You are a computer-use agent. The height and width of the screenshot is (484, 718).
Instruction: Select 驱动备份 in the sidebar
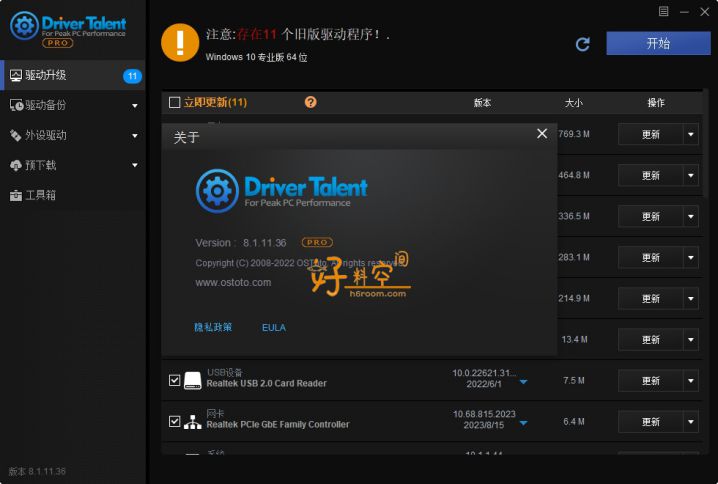tap(73, 105)
